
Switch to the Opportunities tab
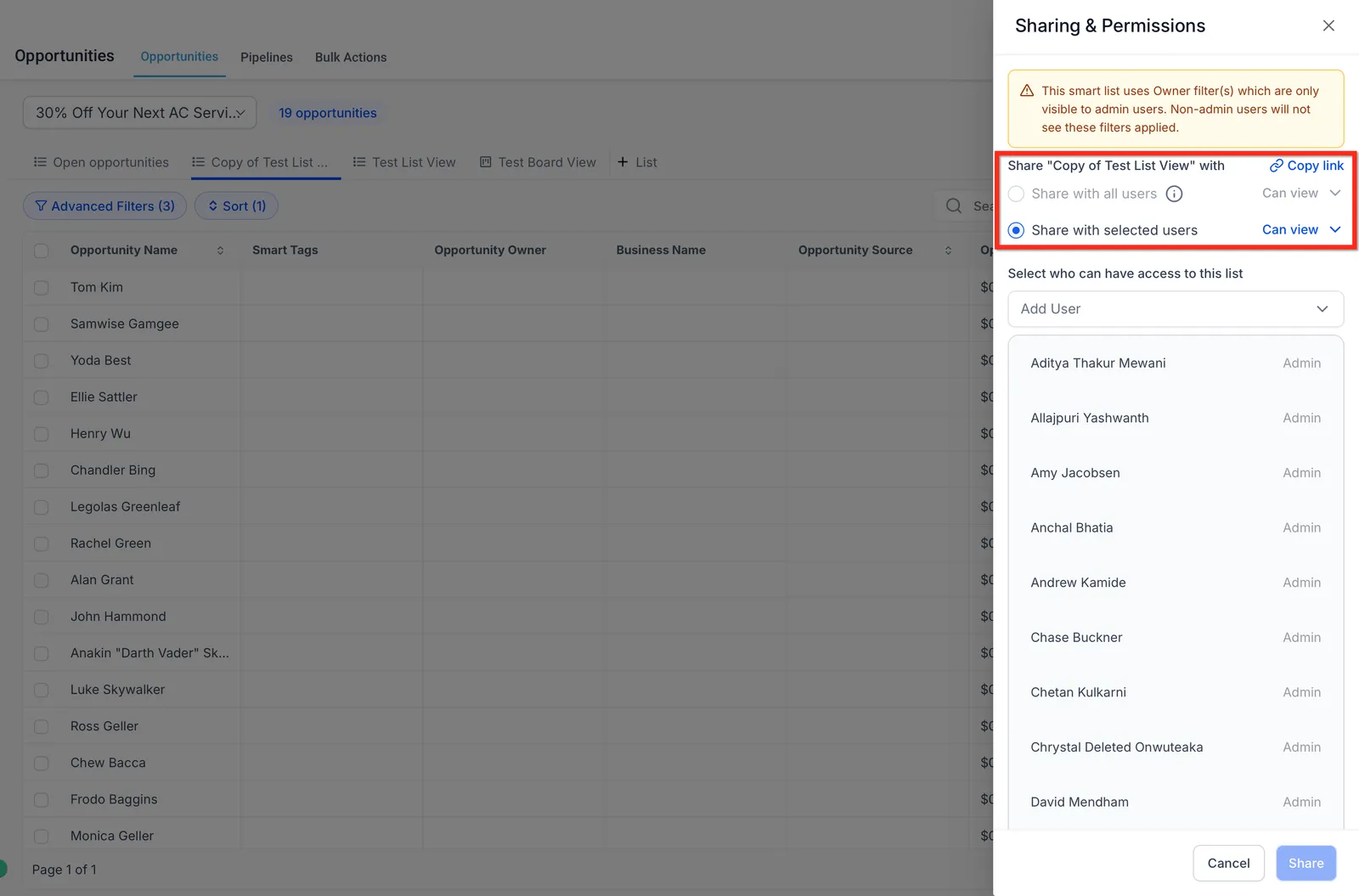point(179,57)
